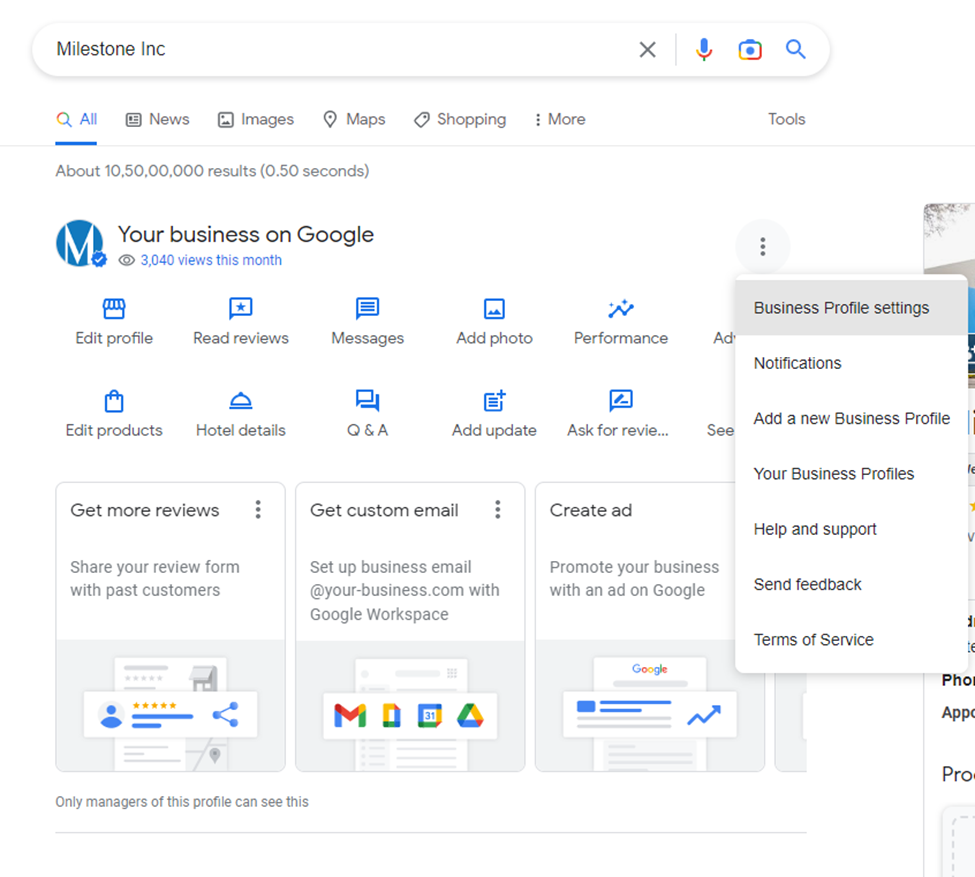Select Business Profile settings menu item
The width and height of the screenshot is (975, 877).
tap(851, 308)
